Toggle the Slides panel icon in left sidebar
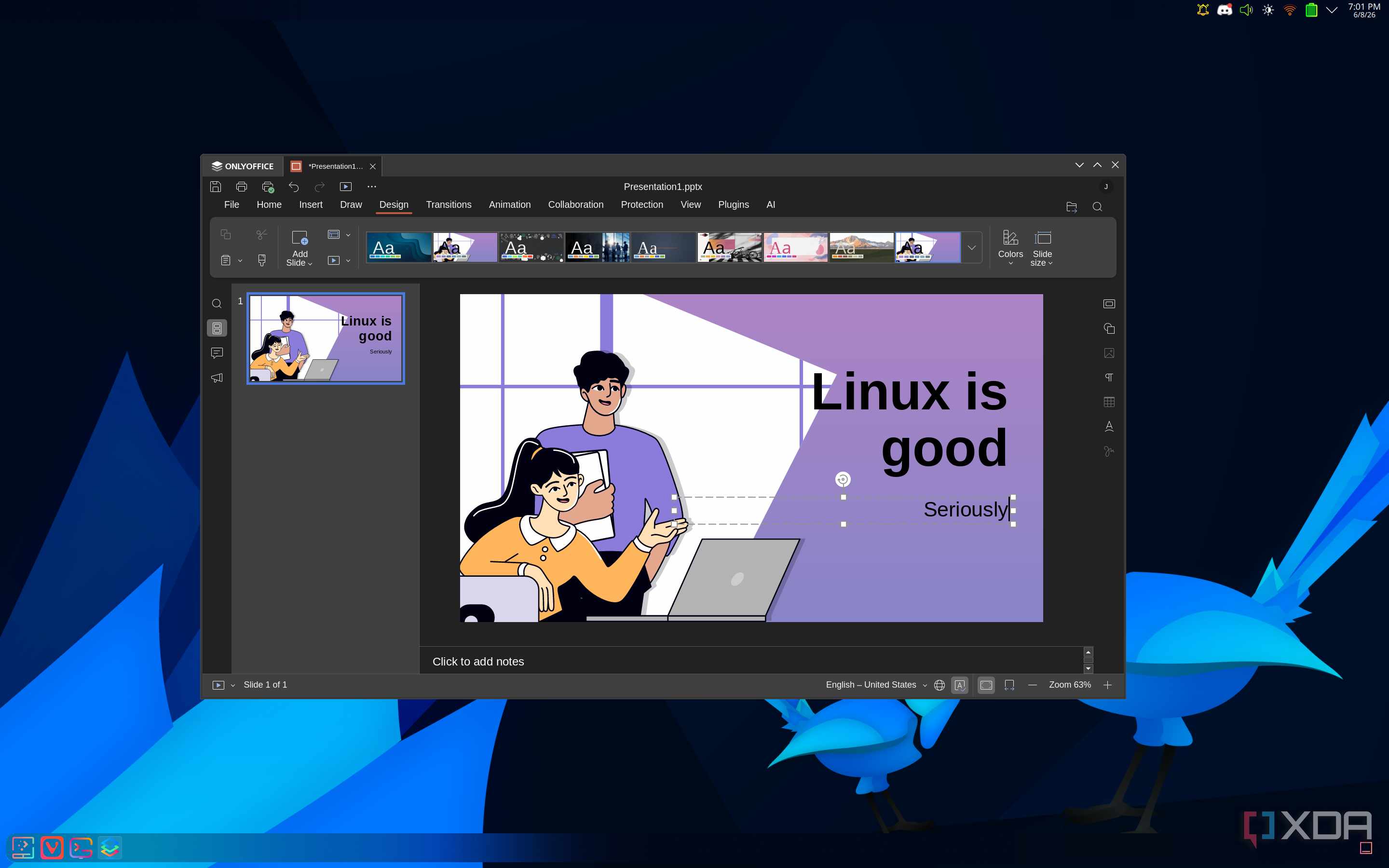The height and width of the screenshot is (868, 1389). tap(217, 328)
